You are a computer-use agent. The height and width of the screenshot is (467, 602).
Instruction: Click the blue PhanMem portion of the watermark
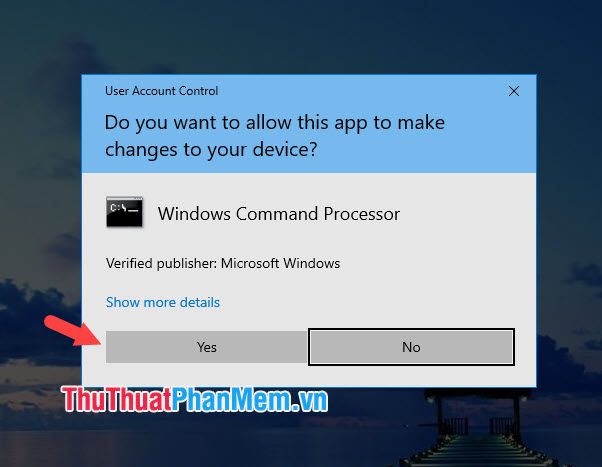230,399
